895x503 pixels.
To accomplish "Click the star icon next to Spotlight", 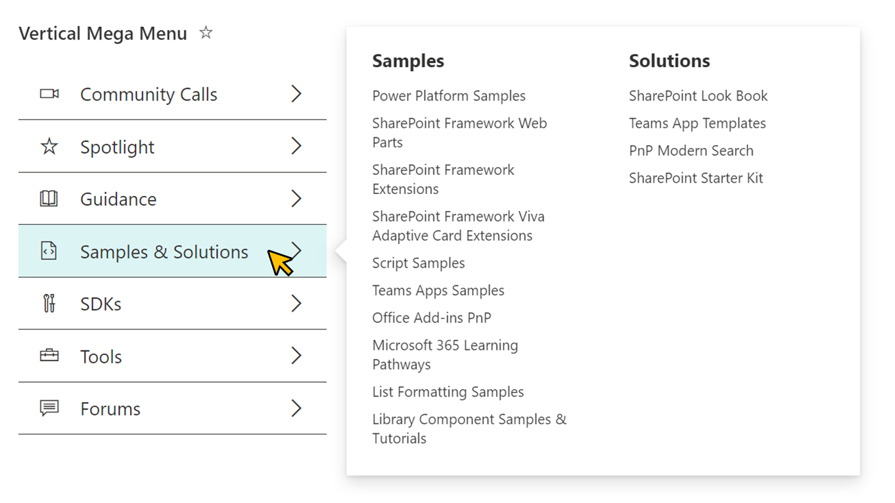I will (x=49, y=146).
